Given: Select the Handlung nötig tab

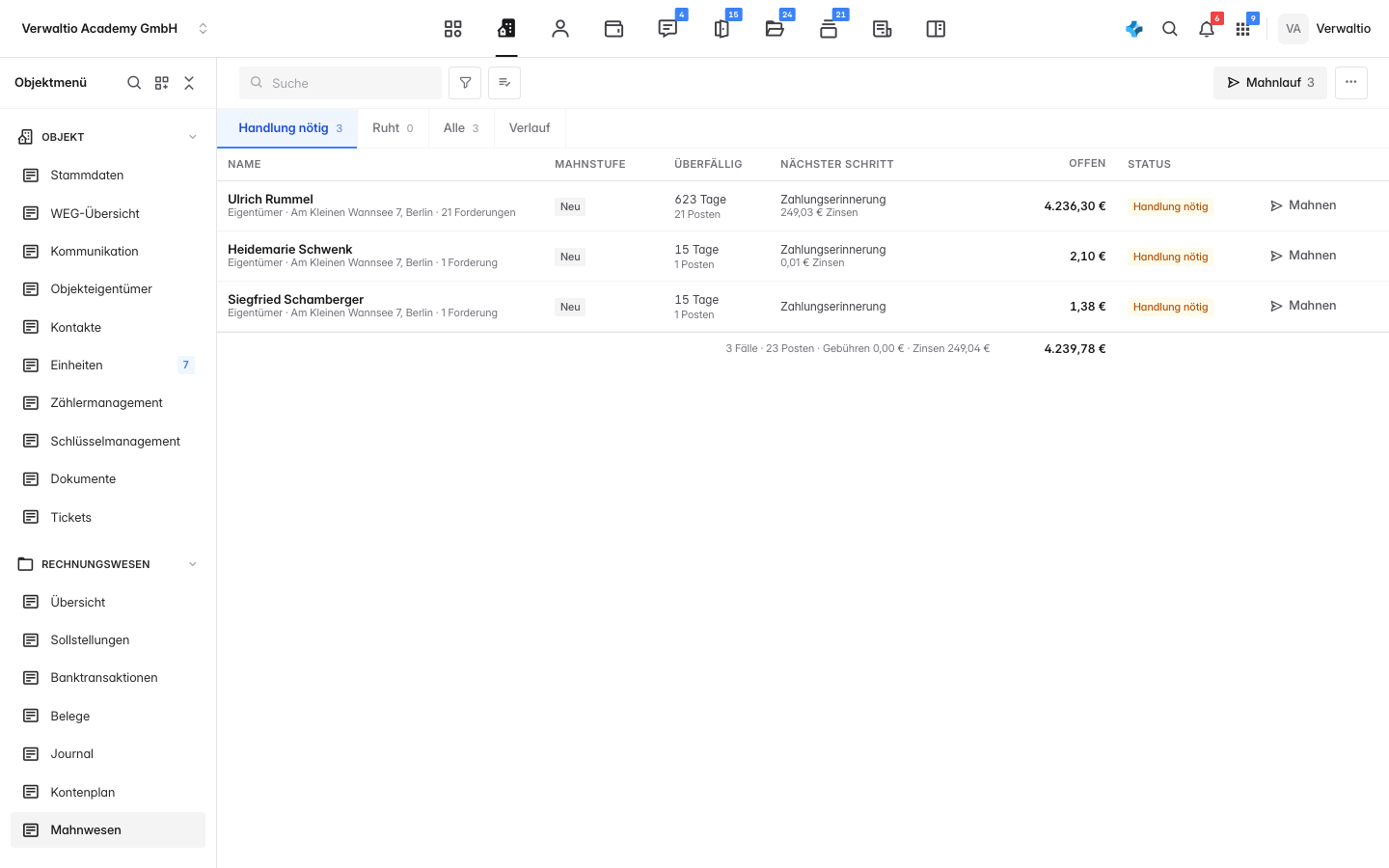Looking at the screenshot, I should (x=287, y=128).
